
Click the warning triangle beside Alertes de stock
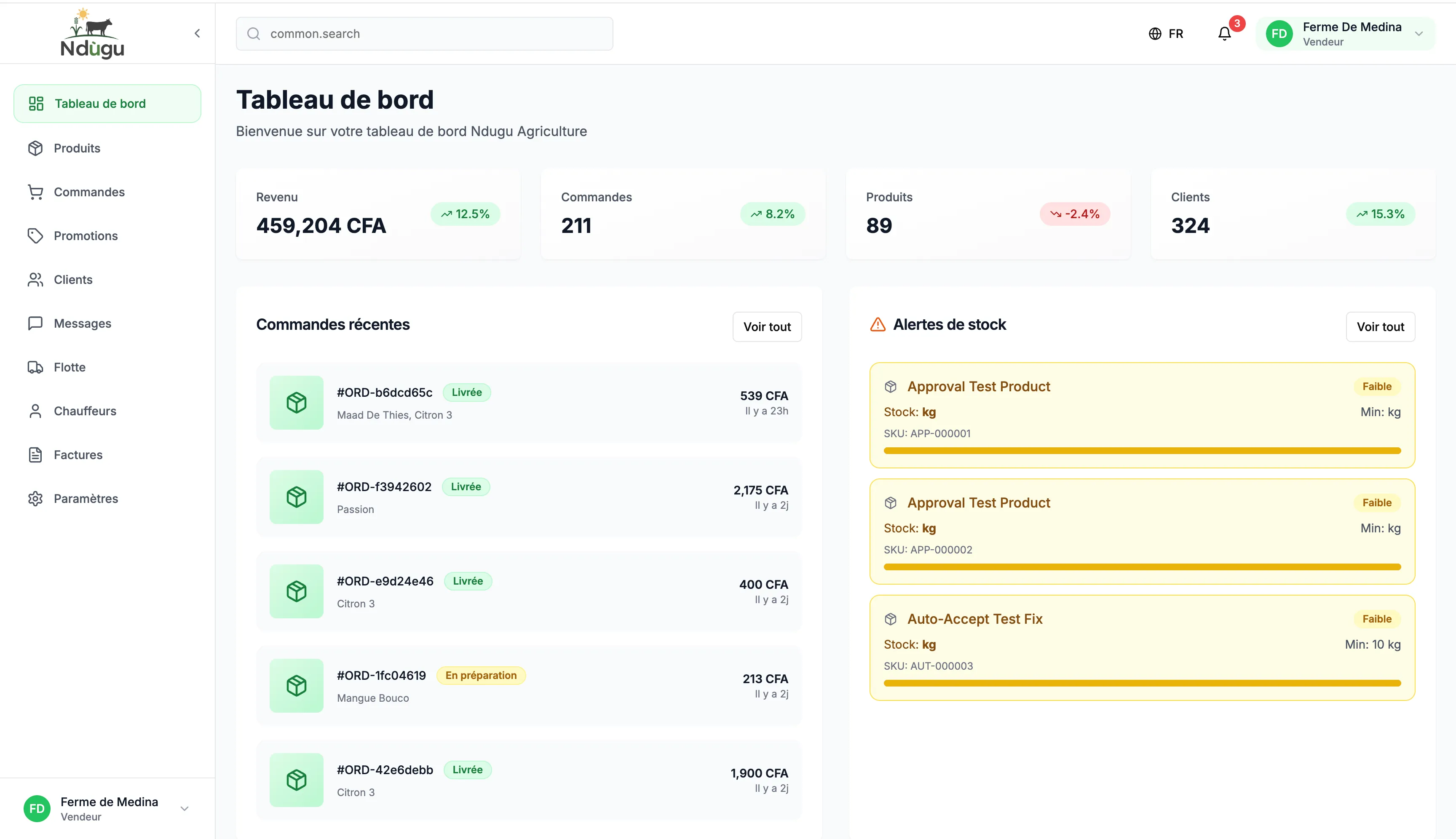click(x=877, y=324)
